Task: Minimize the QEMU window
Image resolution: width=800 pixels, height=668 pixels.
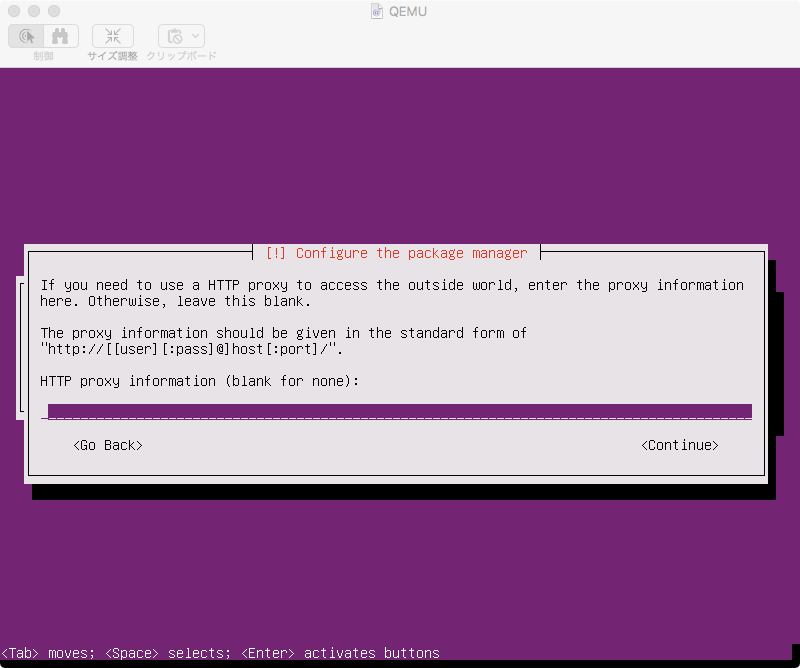Action: pos(34,11)
